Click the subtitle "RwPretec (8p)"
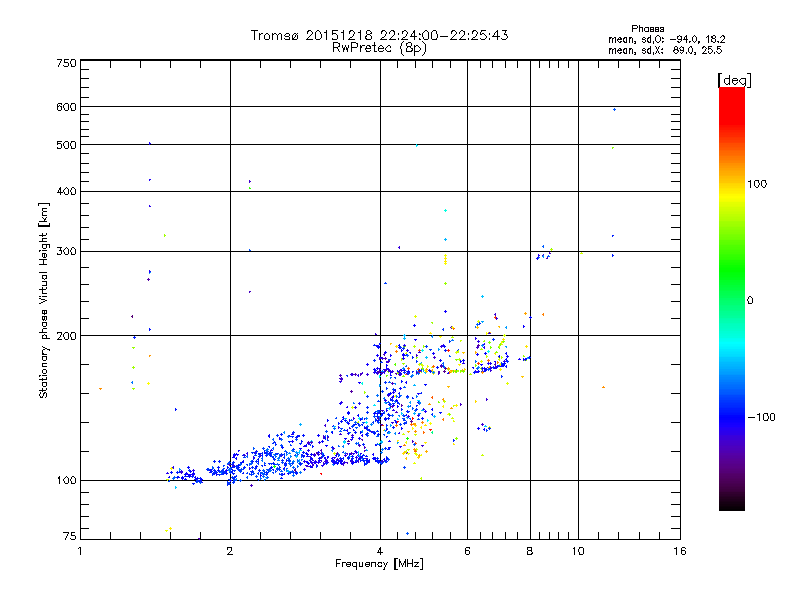Screen dimensions: 800x600 tap(379, 48)
